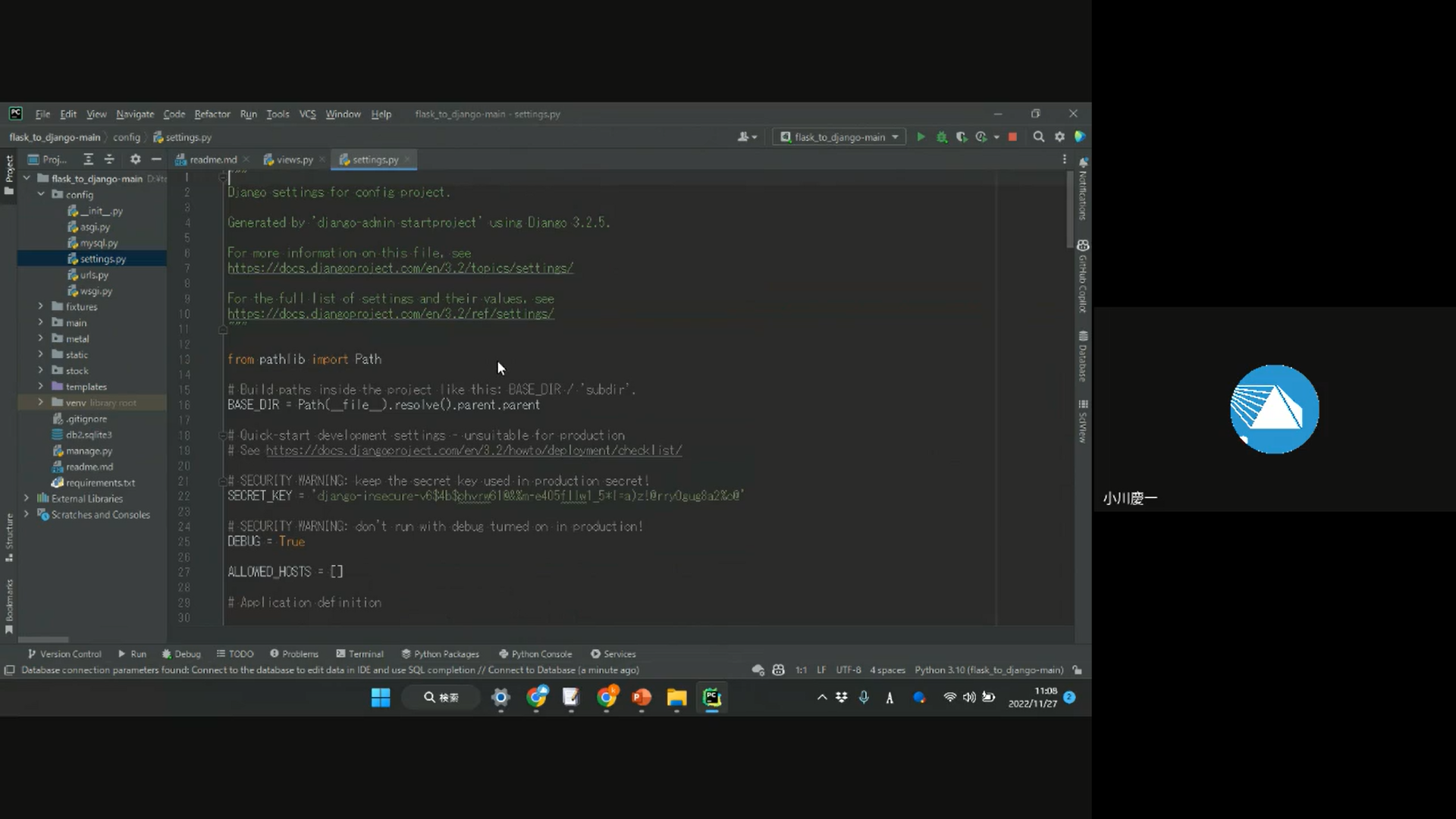Click the Collapse All icon in Project panel

coord(109,159)
